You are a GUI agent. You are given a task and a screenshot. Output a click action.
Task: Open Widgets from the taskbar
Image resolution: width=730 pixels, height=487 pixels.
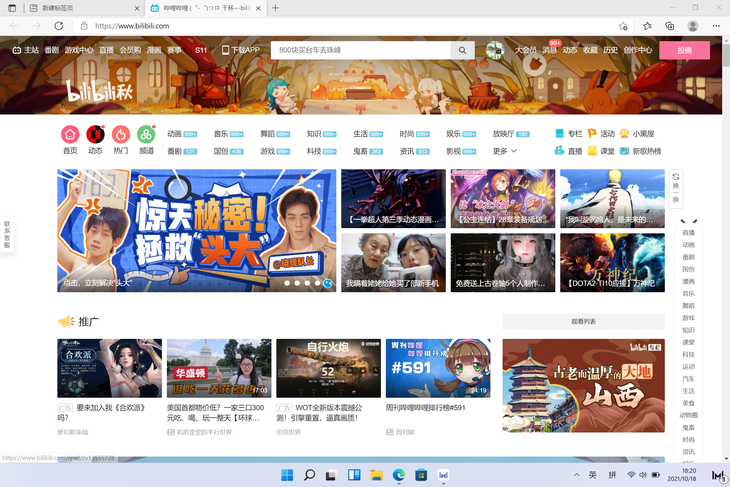tap(354, 475)
